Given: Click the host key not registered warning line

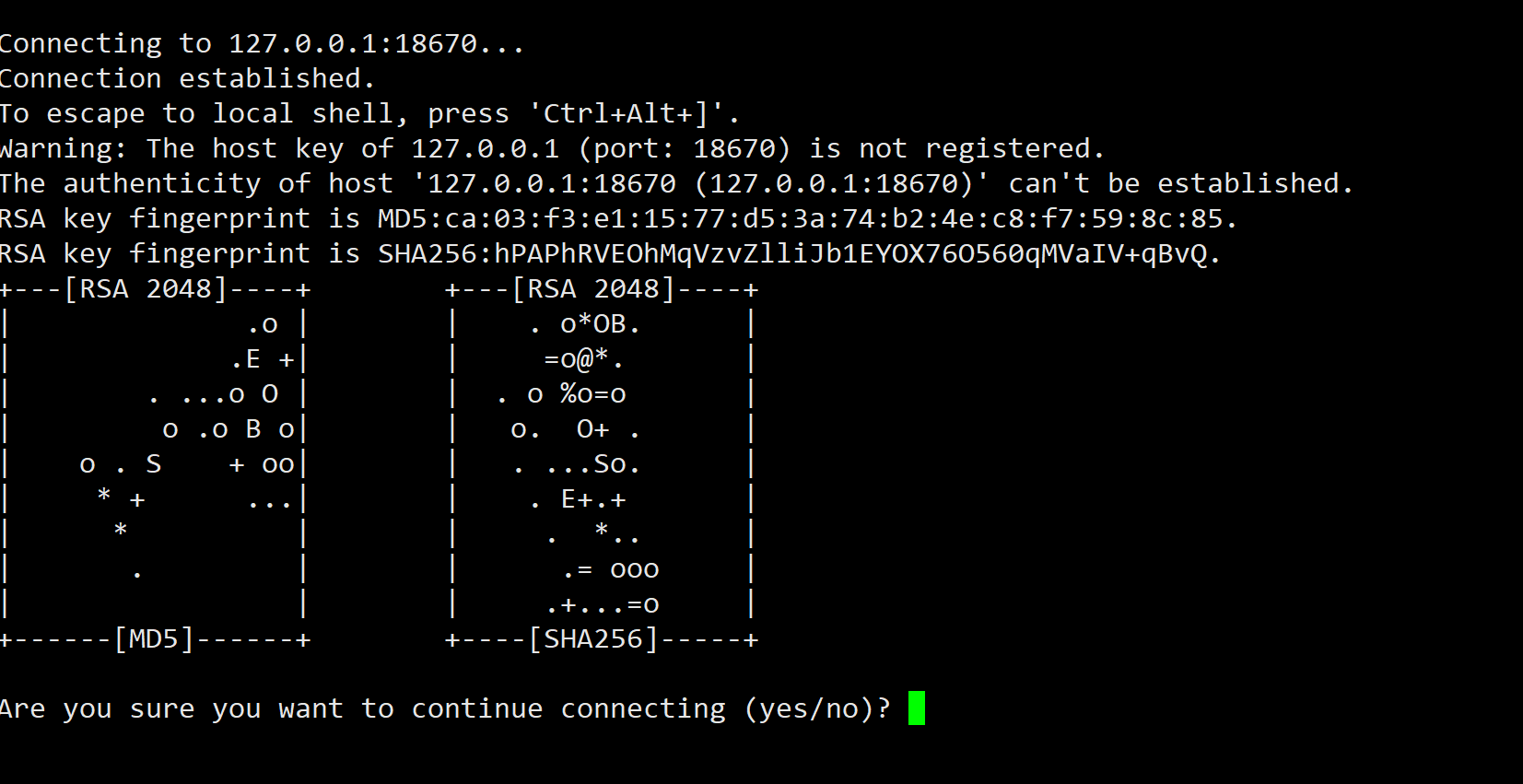Looking at the screenshot, I should coord(551,148).
